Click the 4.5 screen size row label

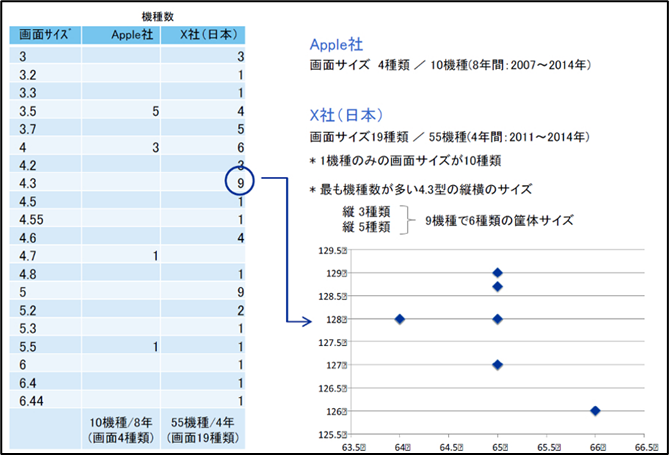[28, 202]
